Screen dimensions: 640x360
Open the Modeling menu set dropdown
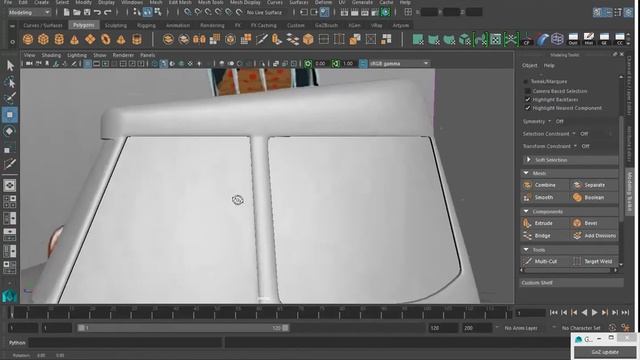[x=29, y=13]
